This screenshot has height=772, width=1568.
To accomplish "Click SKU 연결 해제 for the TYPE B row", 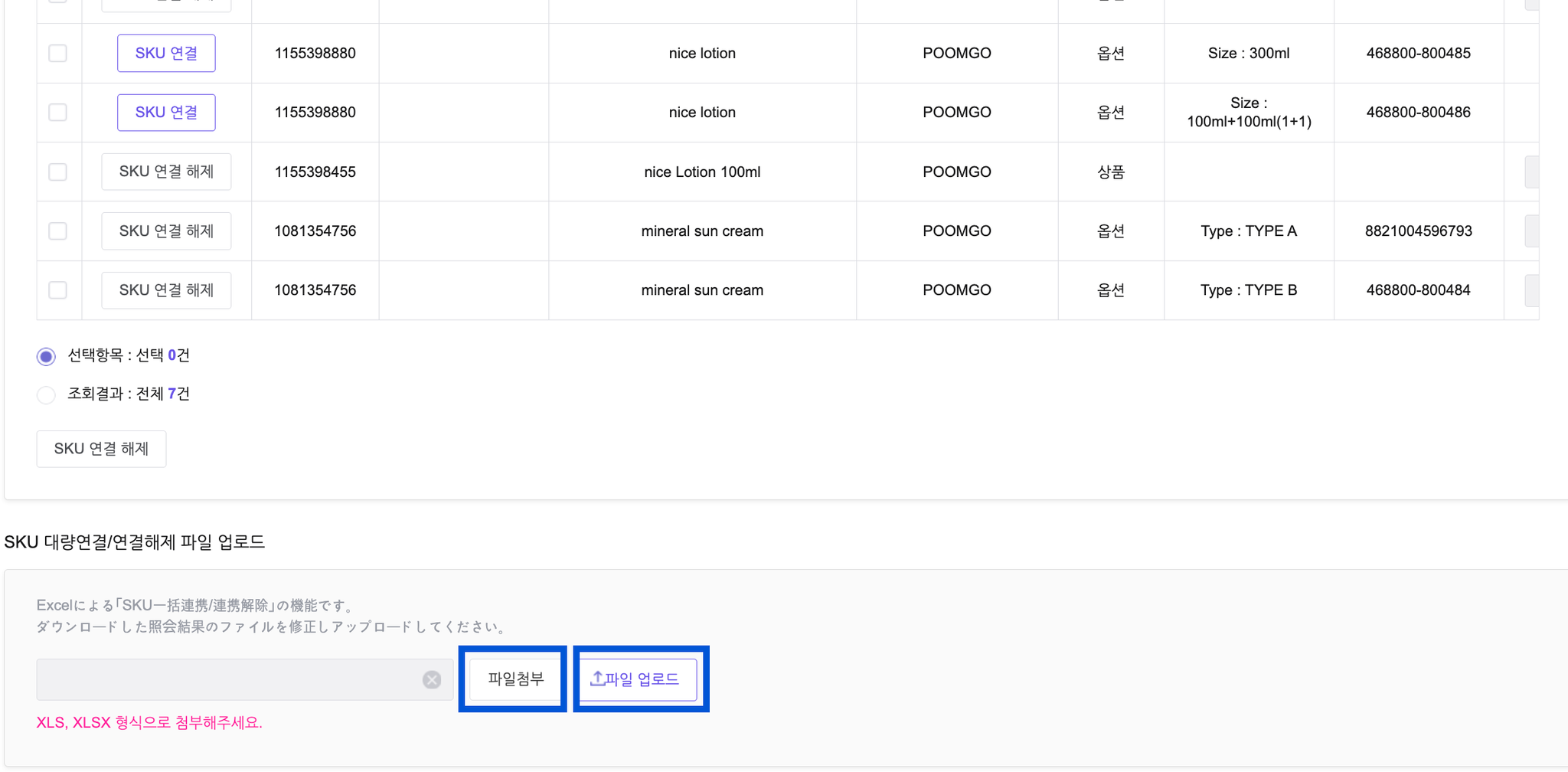I will coord(166,290).
